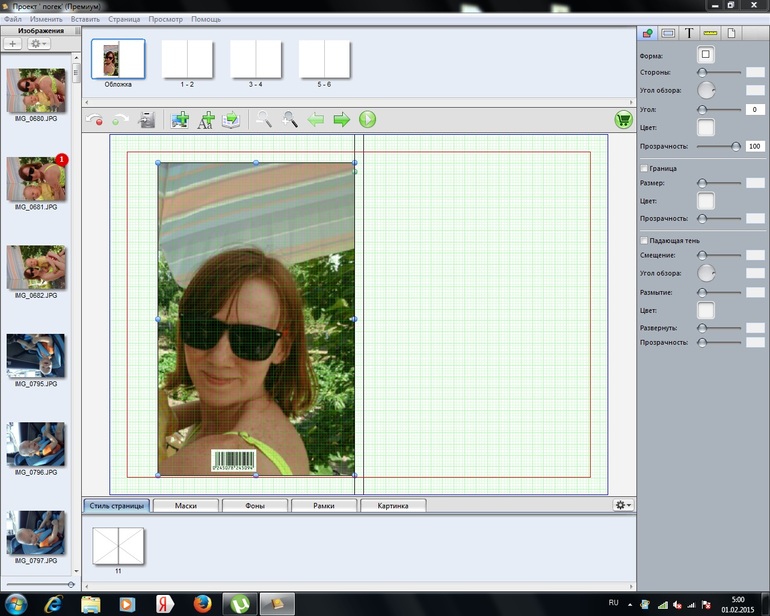Enable the Граница border checkbox
The height and width of the screenshot is (616, 770).
coord(644,168)
